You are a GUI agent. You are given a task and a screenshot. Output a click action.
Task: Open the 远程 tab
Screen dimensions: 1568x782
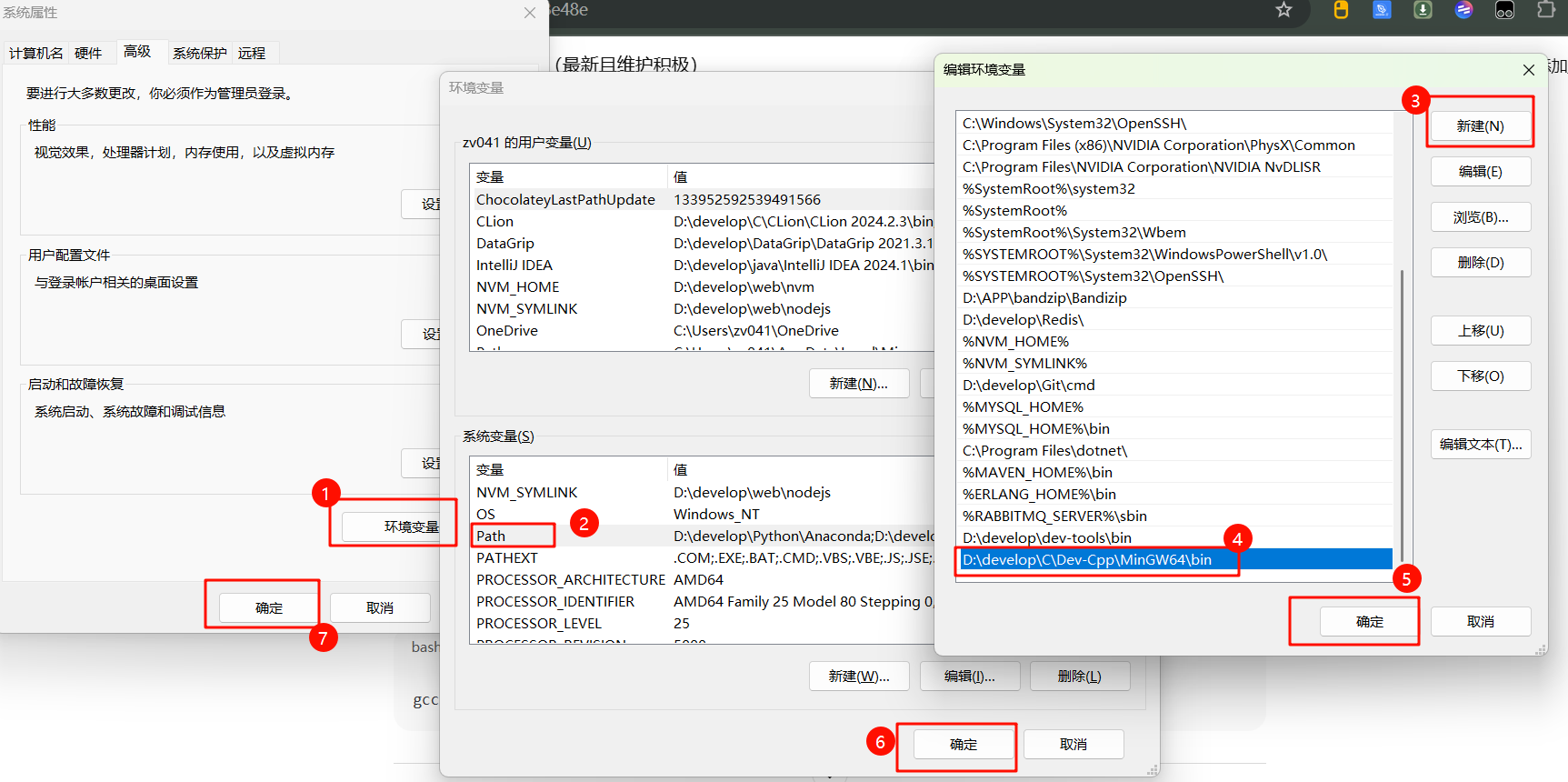click(252, 54)
